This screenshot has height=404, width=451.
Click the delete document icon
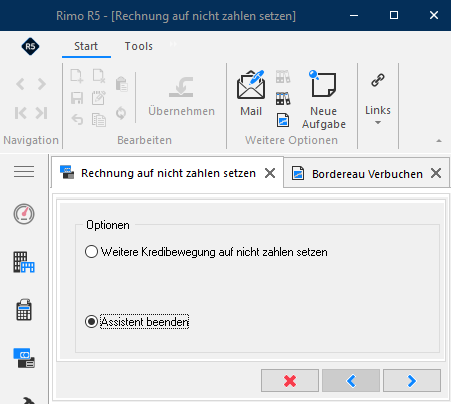tap(99, 76)
